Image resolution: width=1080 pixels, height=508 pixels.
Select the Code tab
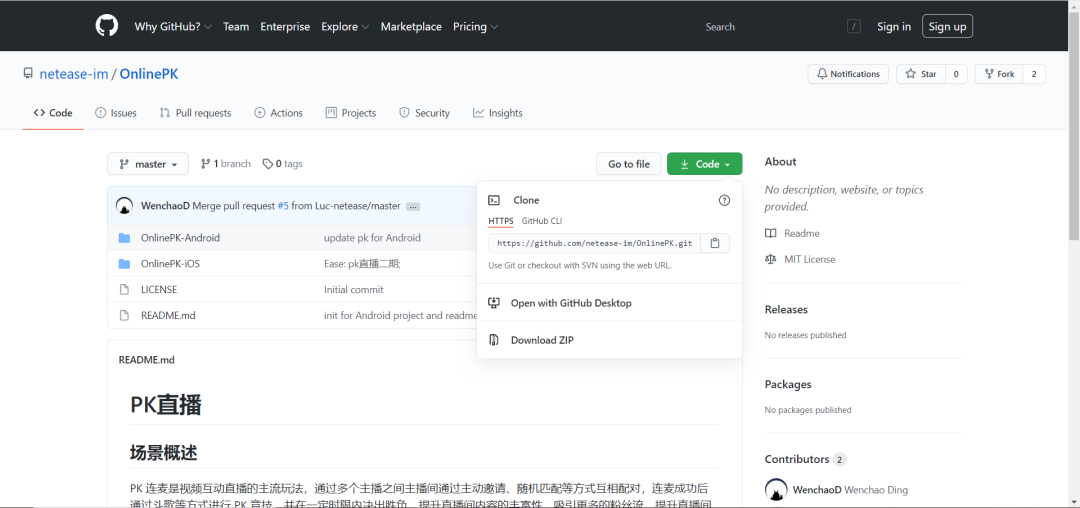tap(53, 113)
